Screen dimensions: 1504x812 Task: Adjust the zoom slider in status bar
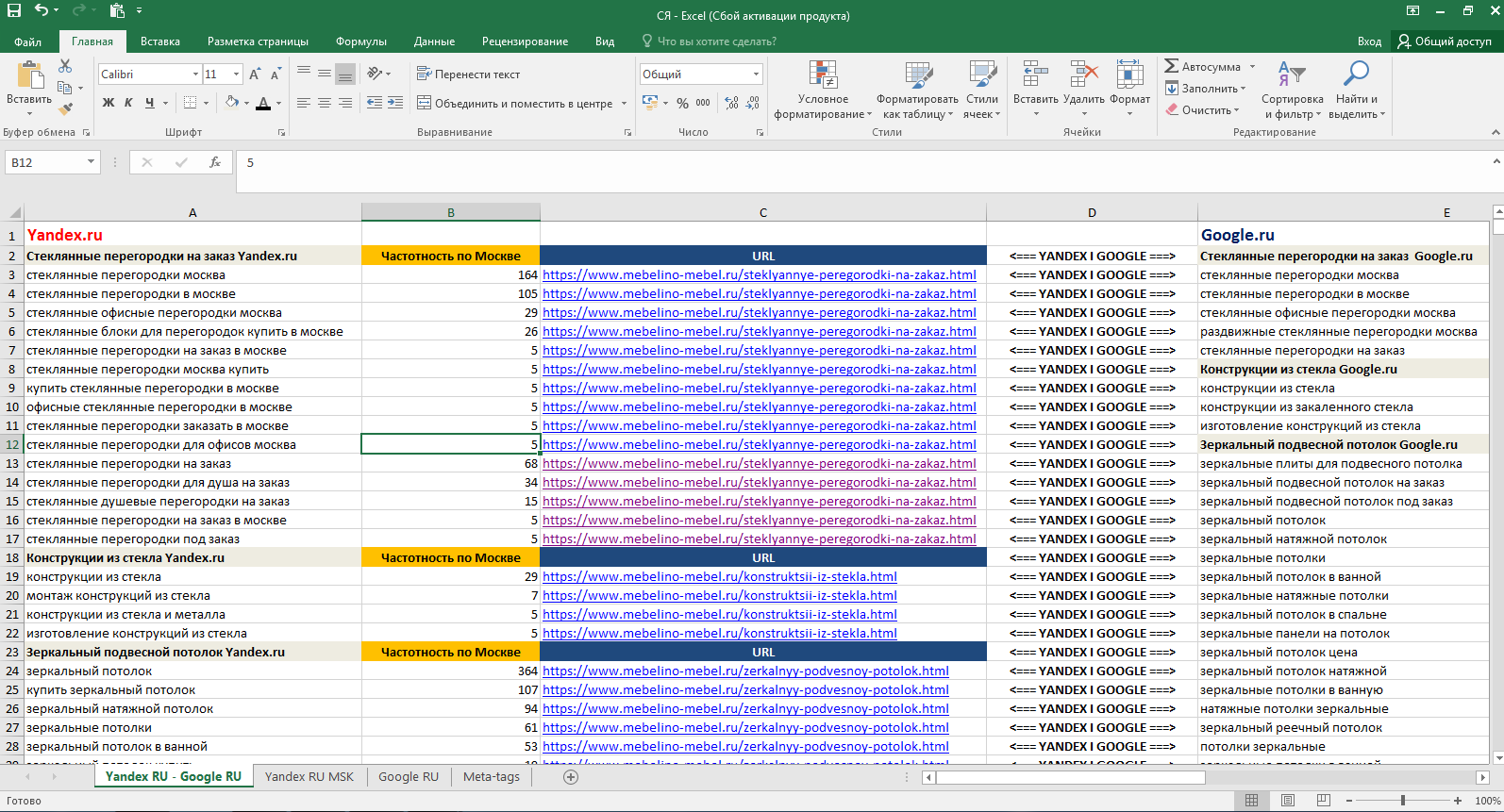[x=1403, y=801]
